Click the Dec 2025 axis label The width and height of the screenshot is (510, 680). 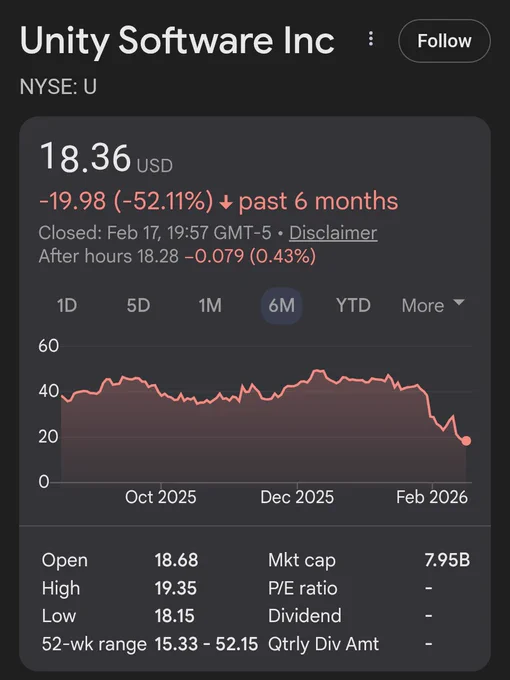pos(297,497)
